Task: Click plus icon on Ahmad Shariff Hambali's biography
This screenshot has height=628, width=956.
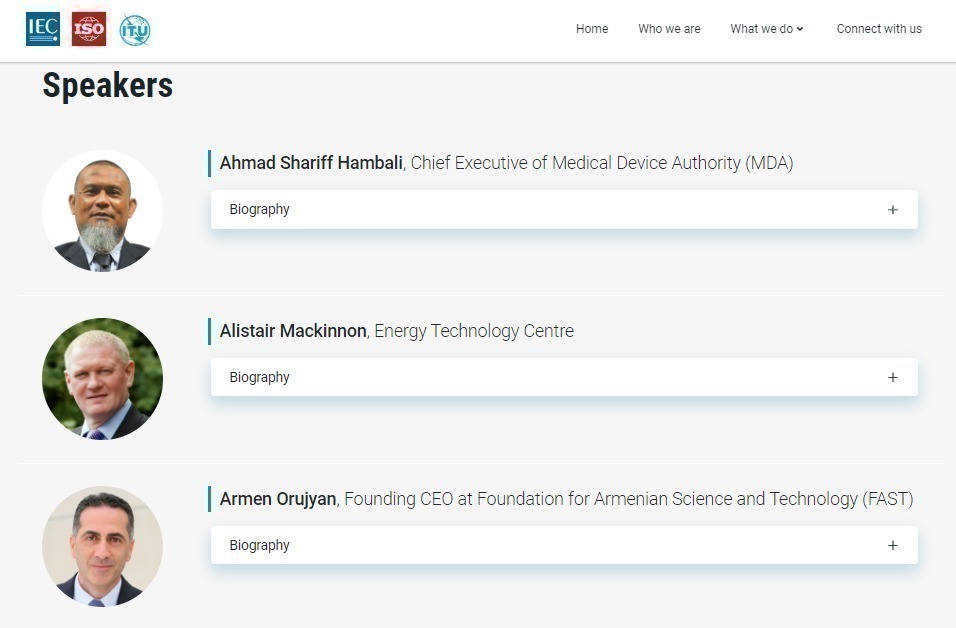Action: point(893,210)
